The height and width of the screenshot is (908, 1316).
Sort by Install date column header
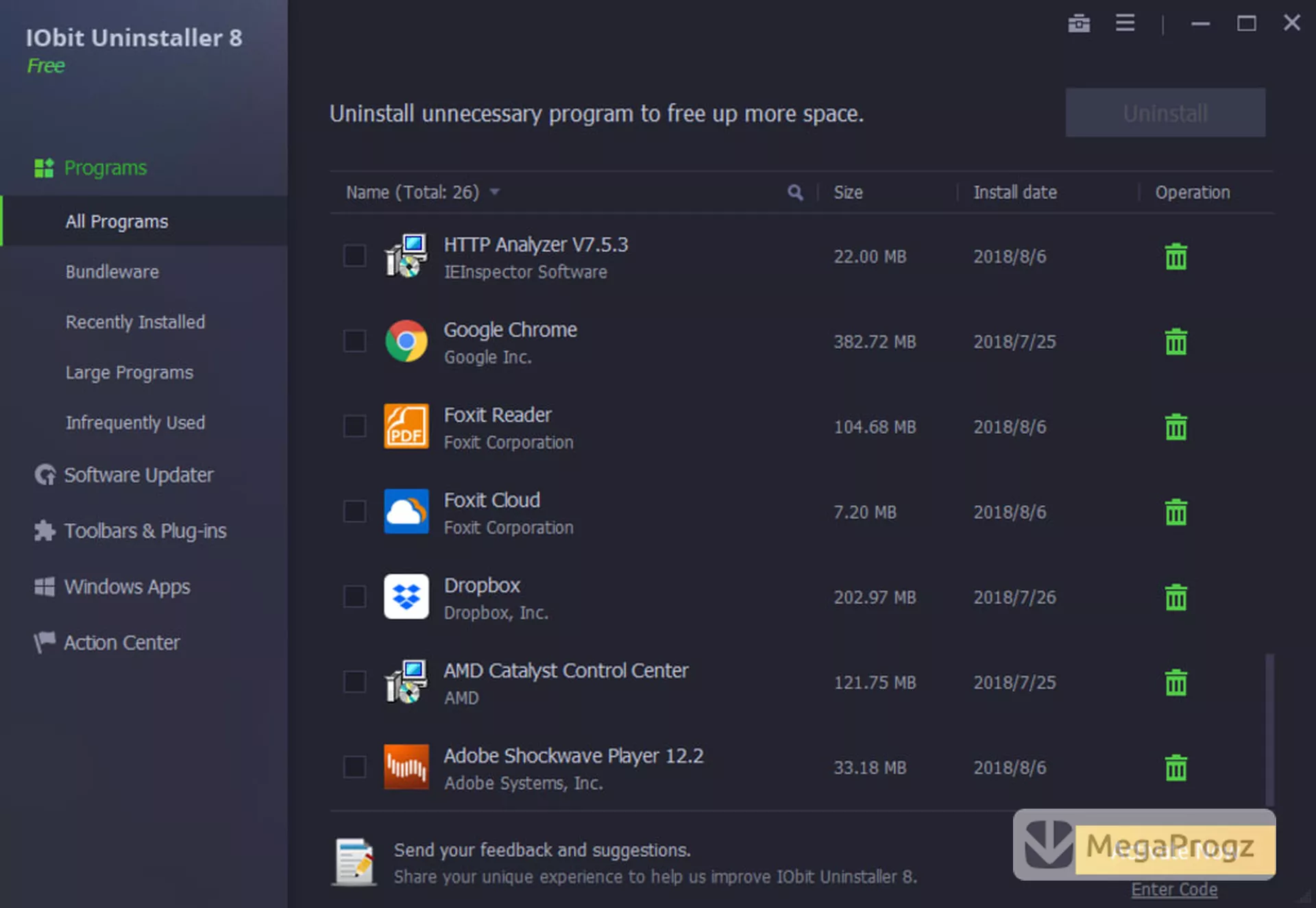(x=1015, y=193)
